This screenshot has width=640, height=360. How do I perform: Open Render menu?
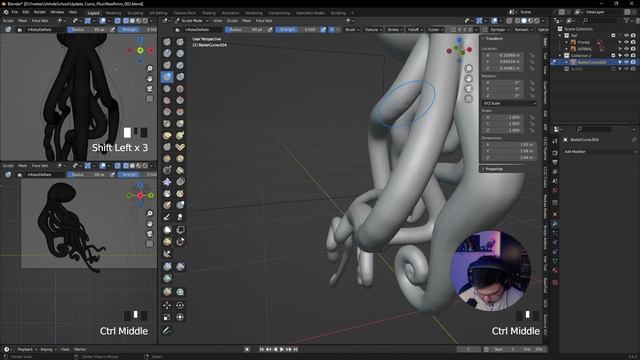point(40,12)
